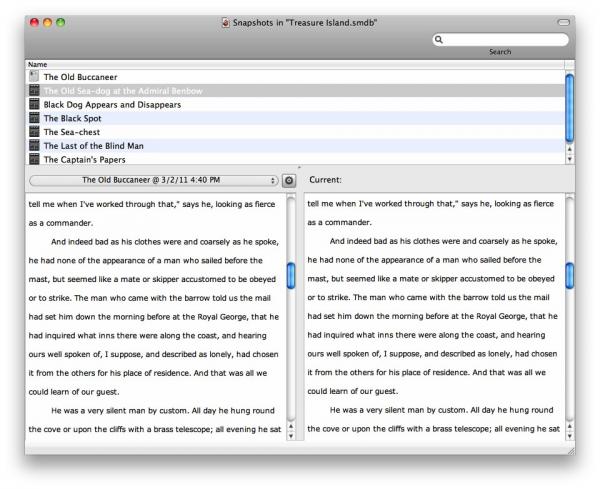Click "could learn of our guest." in the Current pane

click(353, 391)
